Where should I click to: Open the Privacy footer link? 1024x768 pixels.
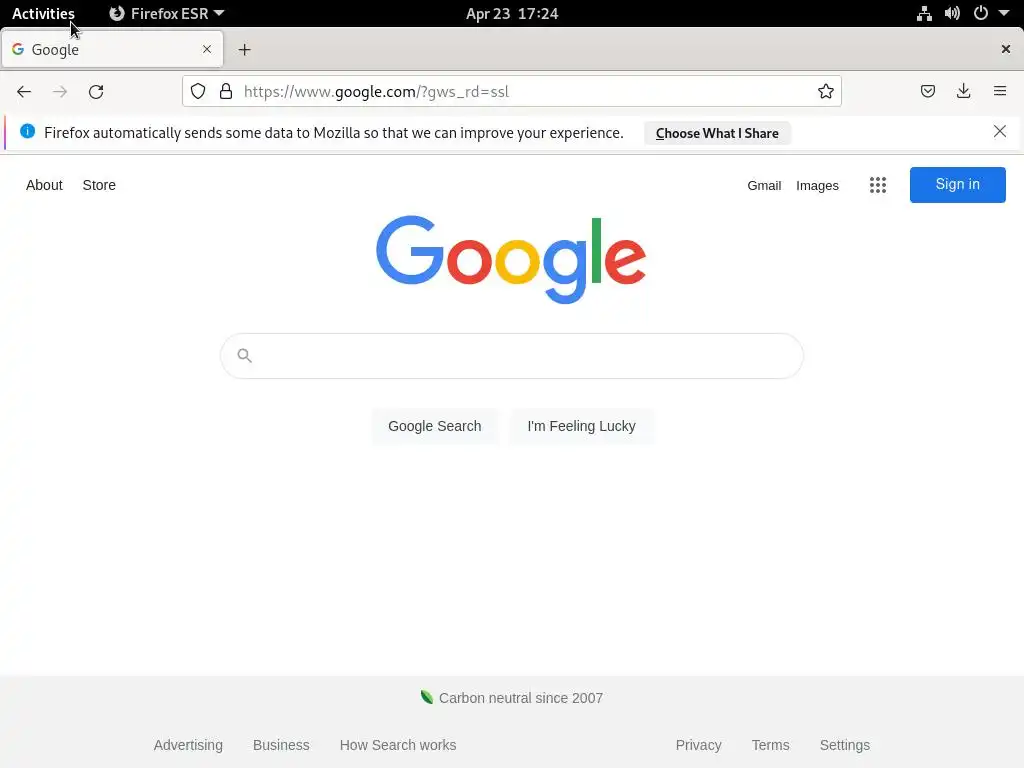pos(698,745)
